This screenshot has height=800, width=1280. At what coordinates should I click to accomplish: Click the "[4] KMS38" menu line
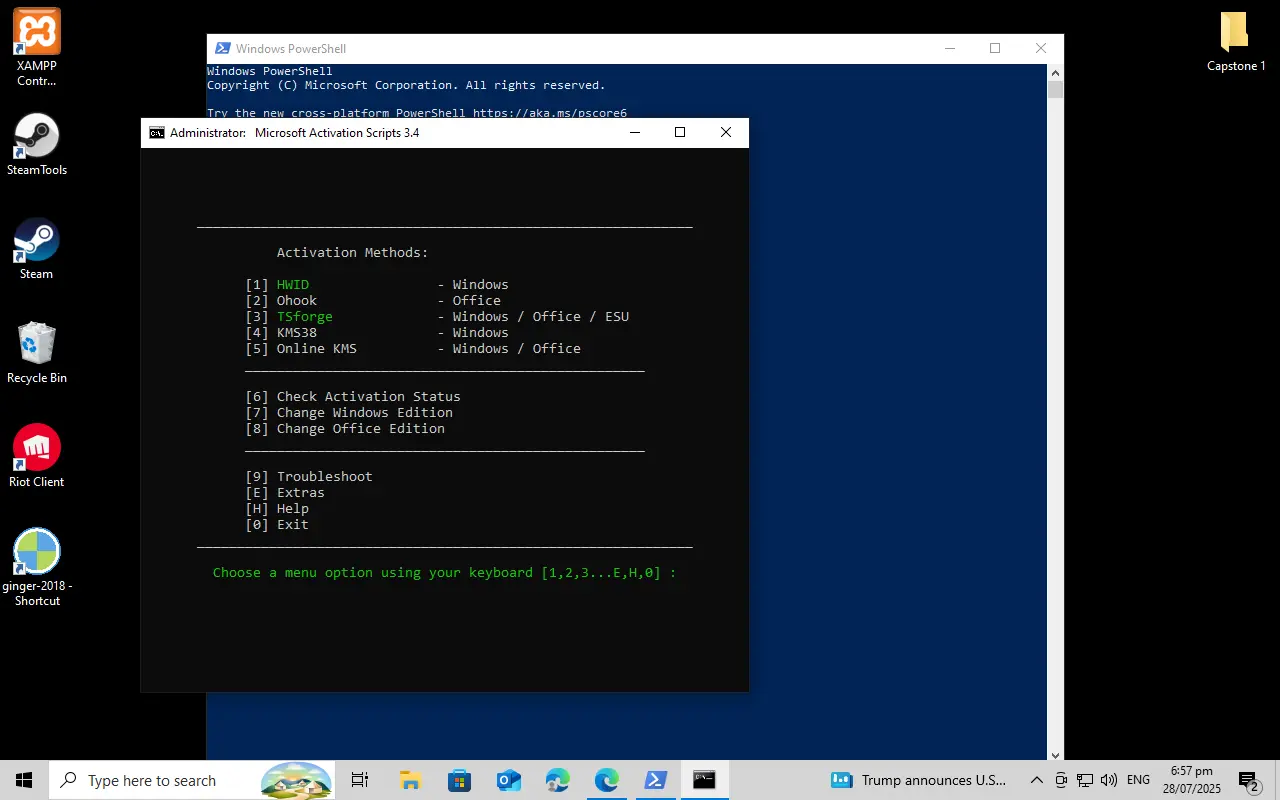pyautogui.click(x=377, y=333)
